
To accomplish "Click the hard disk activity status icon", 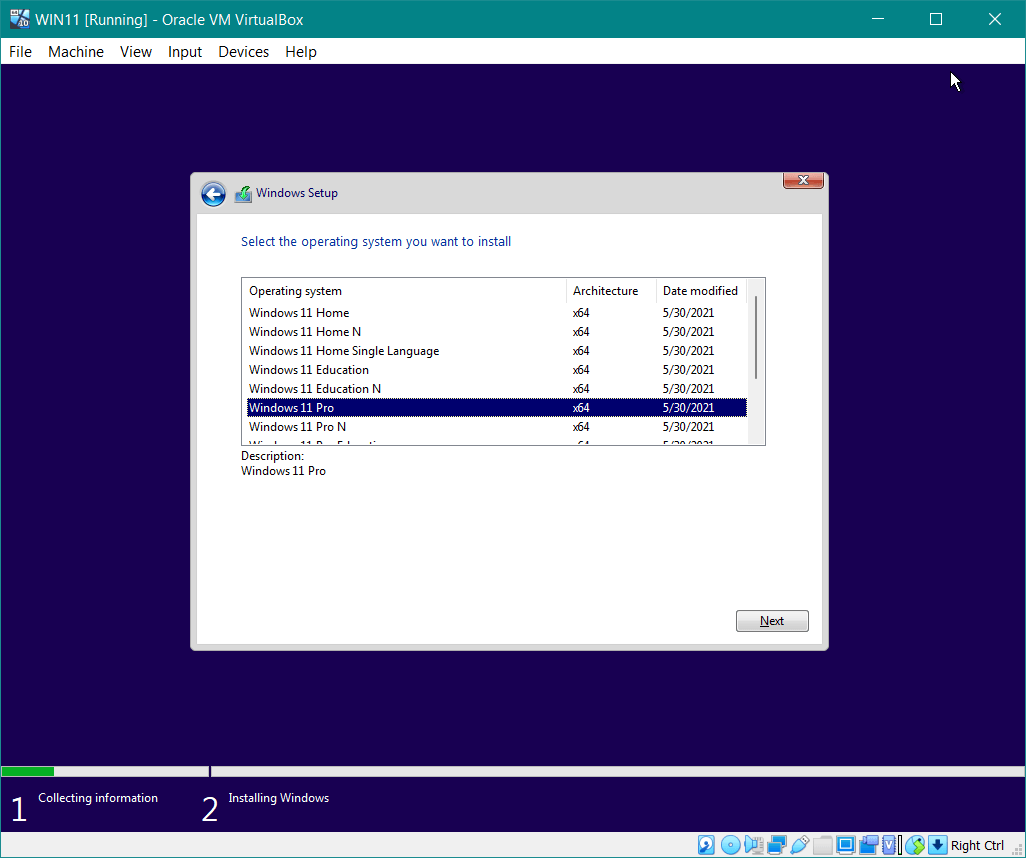I will tap(707, 845).
